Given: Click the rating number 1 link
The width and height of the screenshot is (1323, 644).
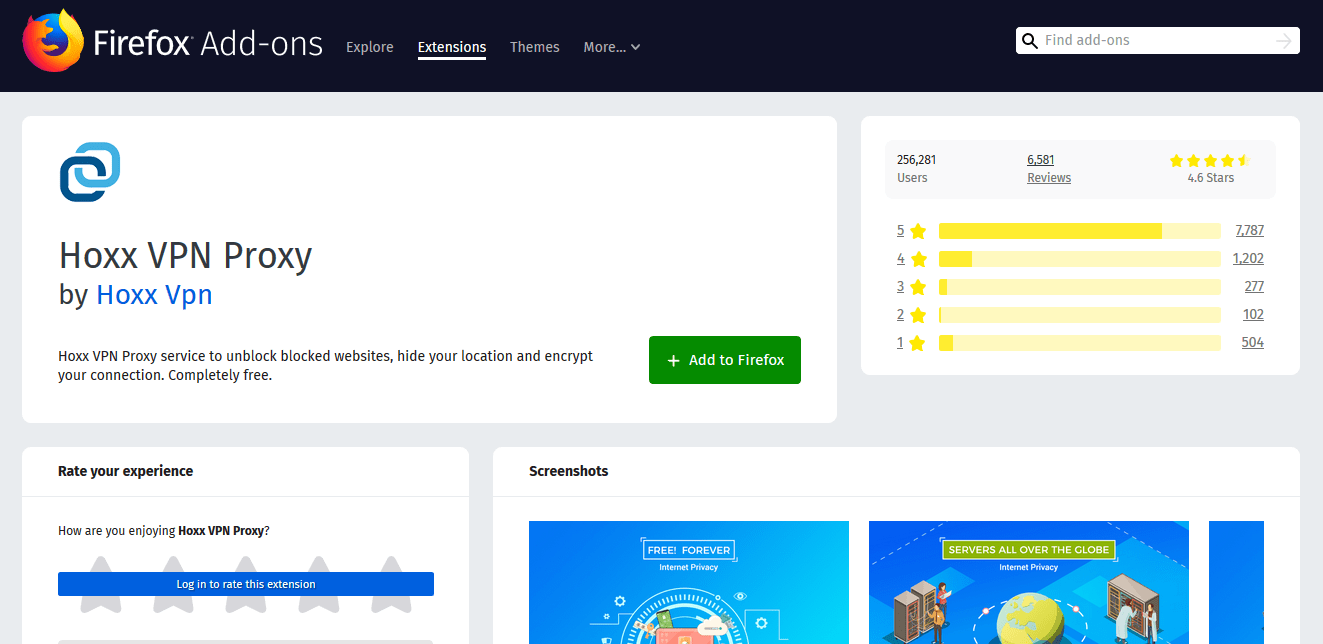Looking at the screenshot, I should 900,343.
